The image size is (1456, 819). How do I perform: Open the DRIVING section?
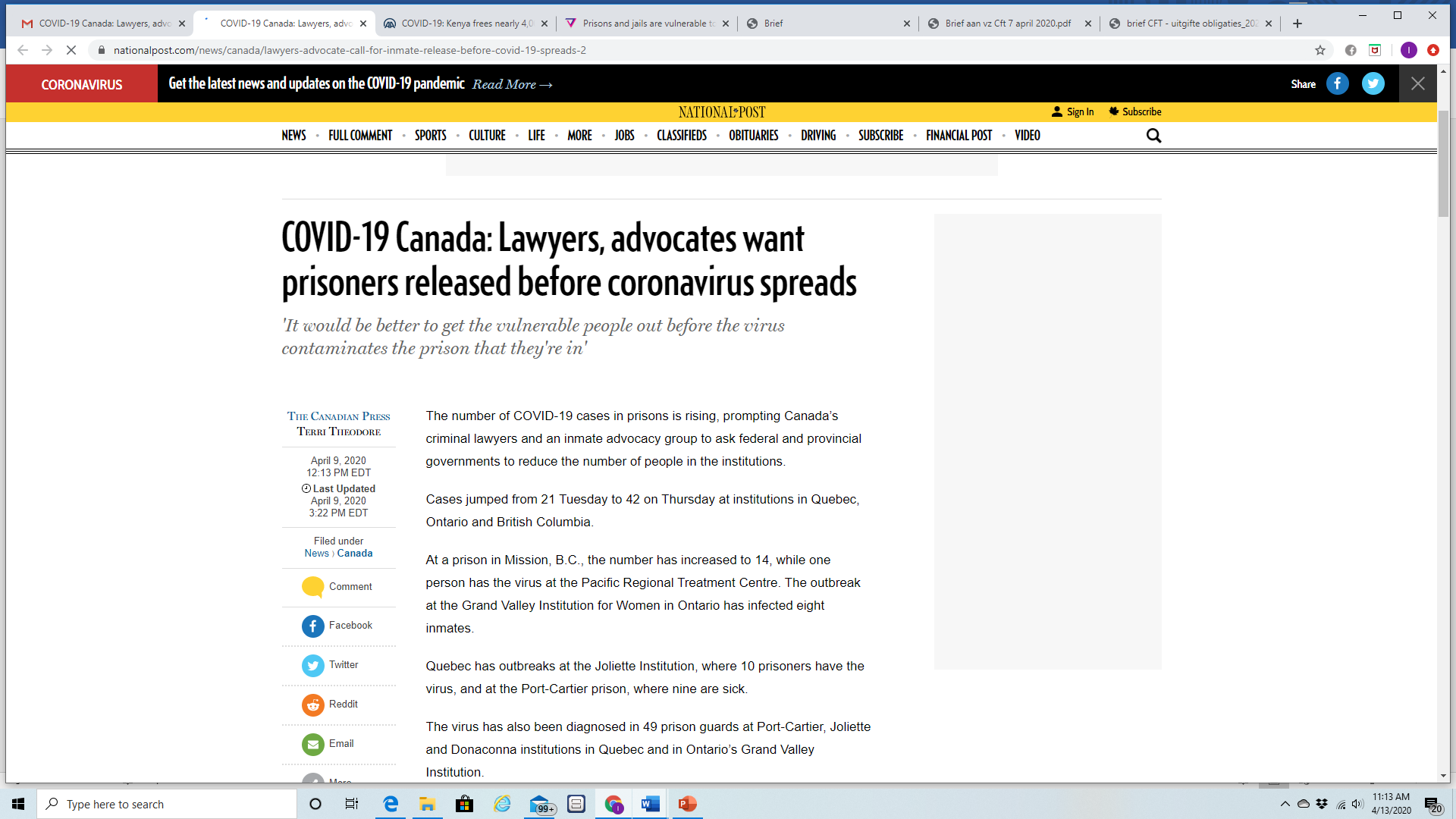click(818, 136)
